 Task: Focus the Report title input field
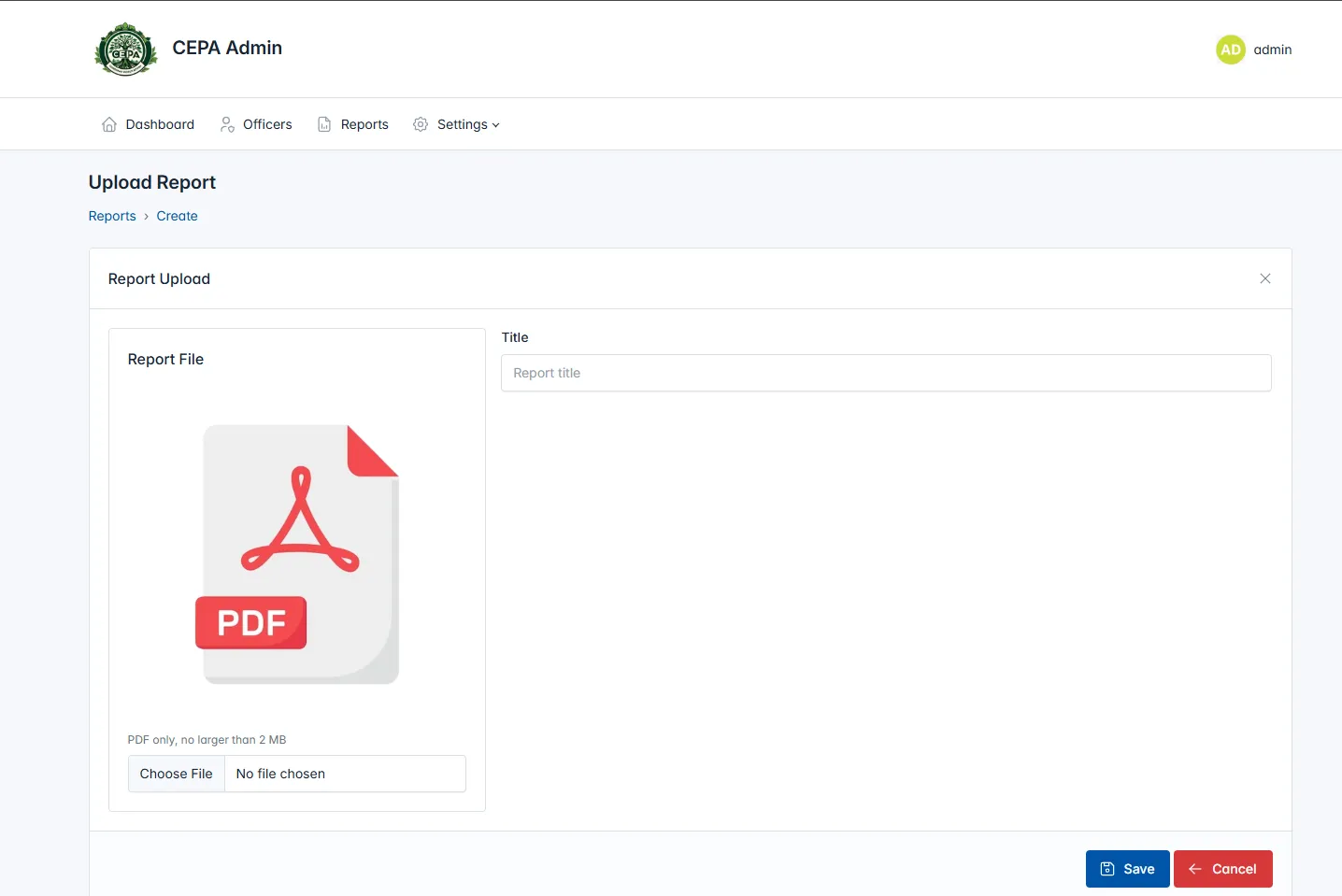885,373
